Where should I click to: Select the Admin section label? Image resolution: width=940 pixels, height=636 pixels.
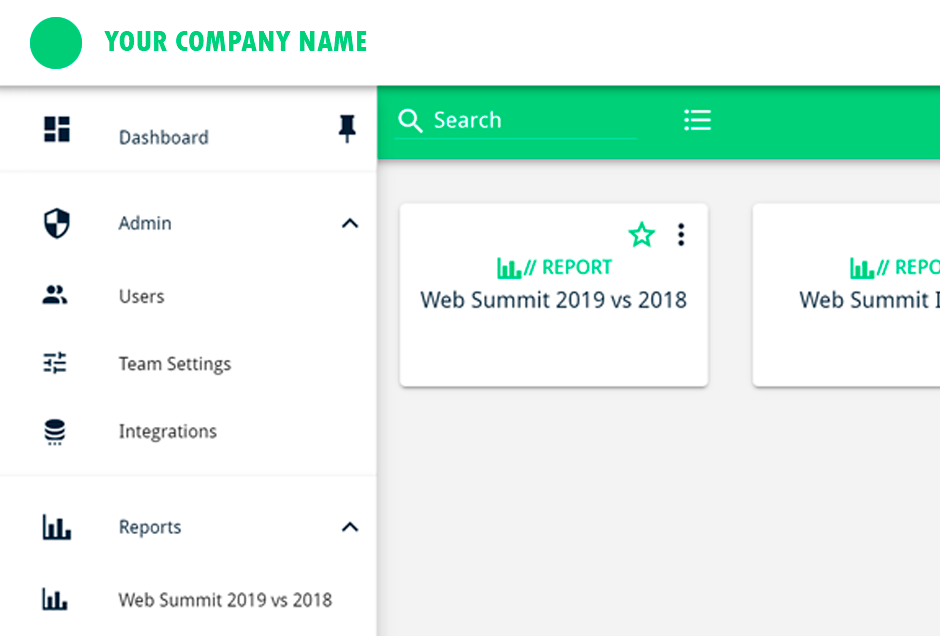[x=145, y=223]
